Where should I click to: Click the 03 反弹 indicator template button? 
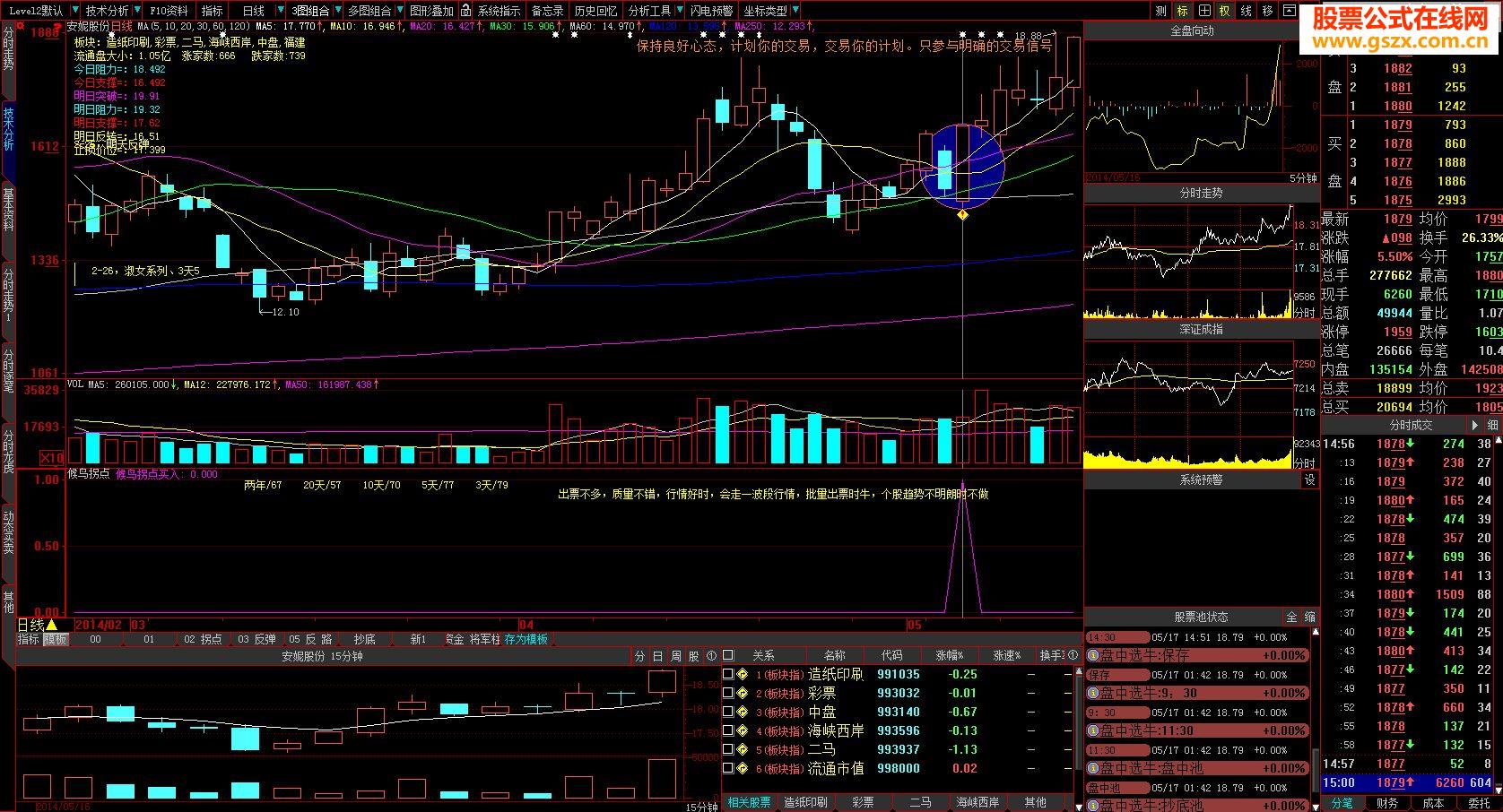coord(256,639)
